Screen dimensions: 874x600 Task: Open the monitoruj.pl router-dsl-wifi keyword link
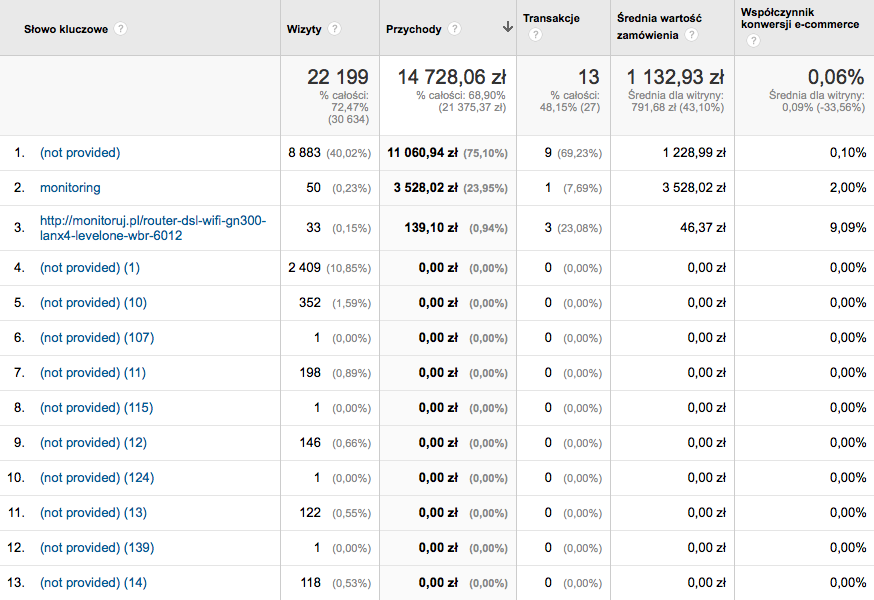pyautogui.click(x=153, y=228)
